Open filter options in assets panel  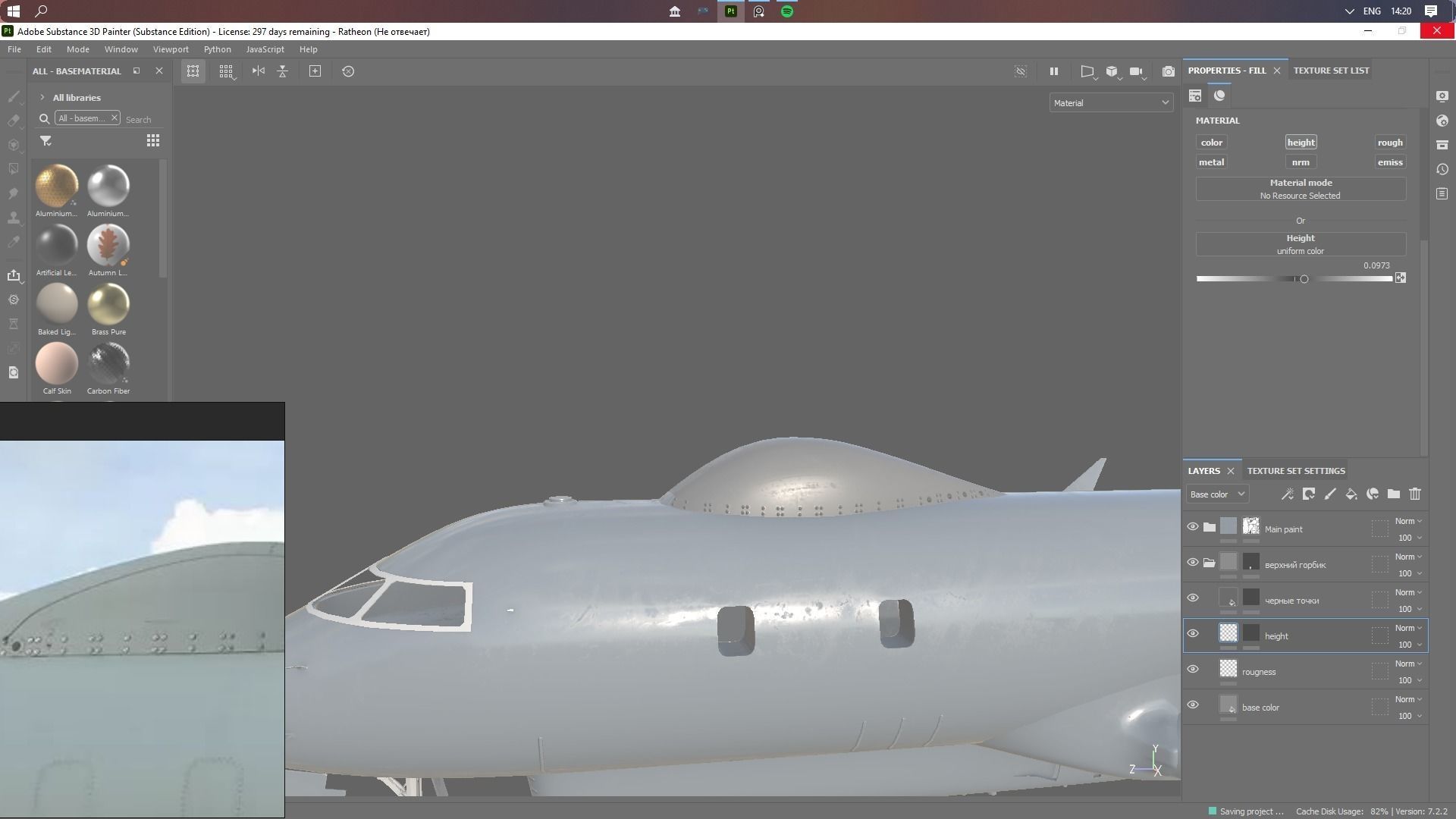(45, 141)
